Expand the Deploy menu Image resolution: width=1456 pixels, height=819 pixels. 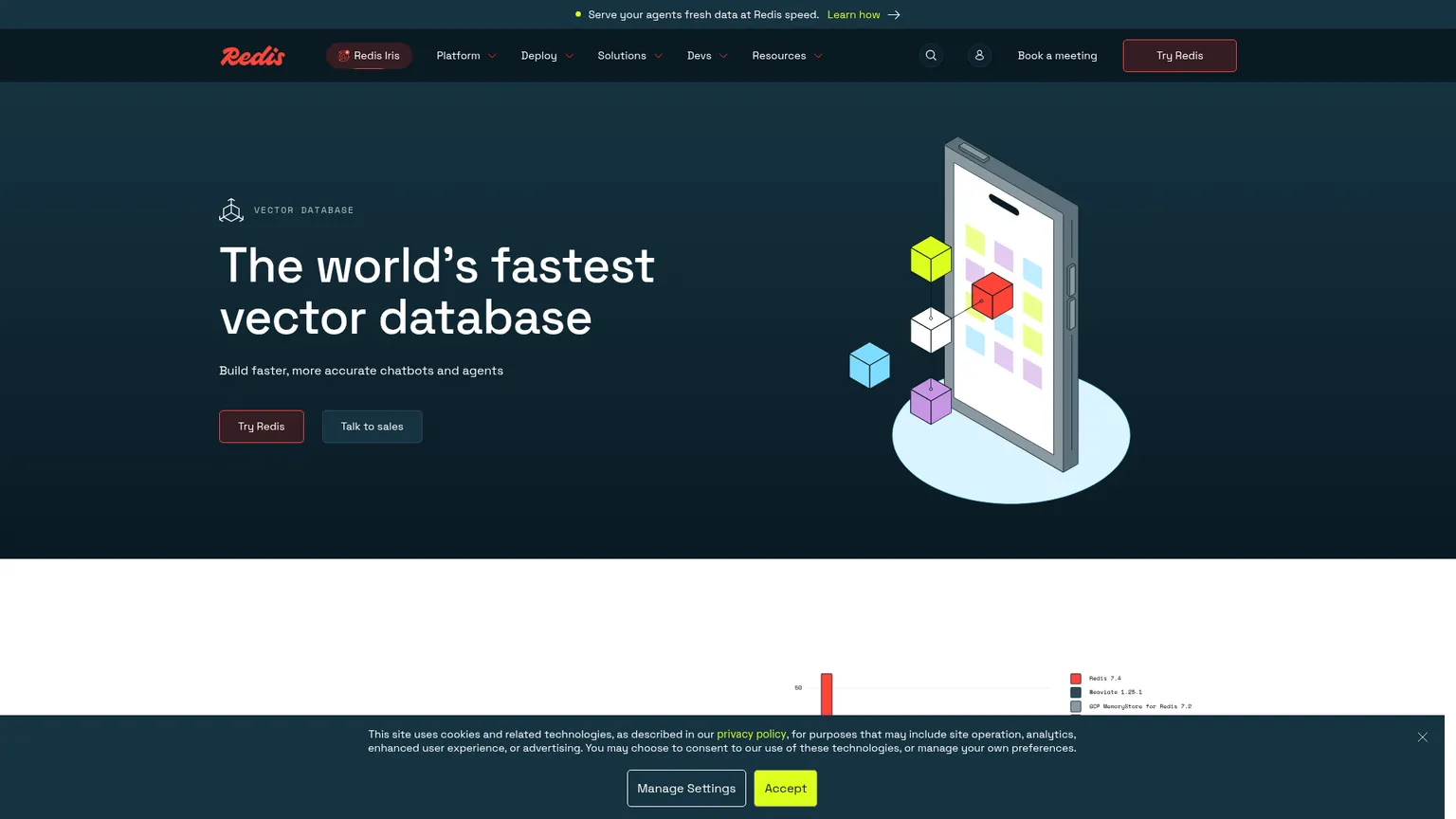click(547, 56)
